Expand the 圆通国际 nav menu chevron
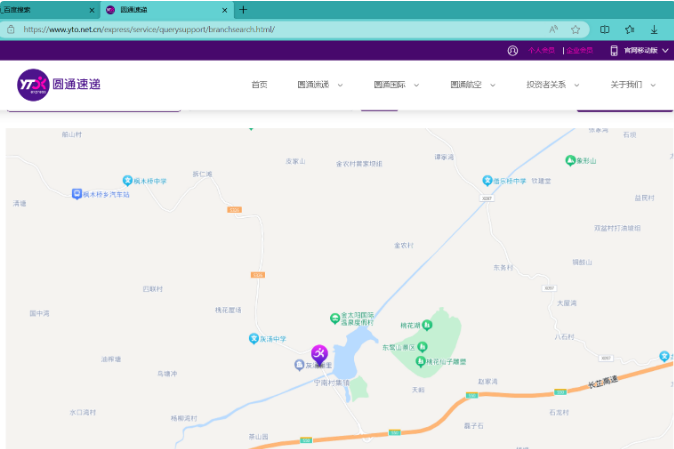 pos(416,85)
